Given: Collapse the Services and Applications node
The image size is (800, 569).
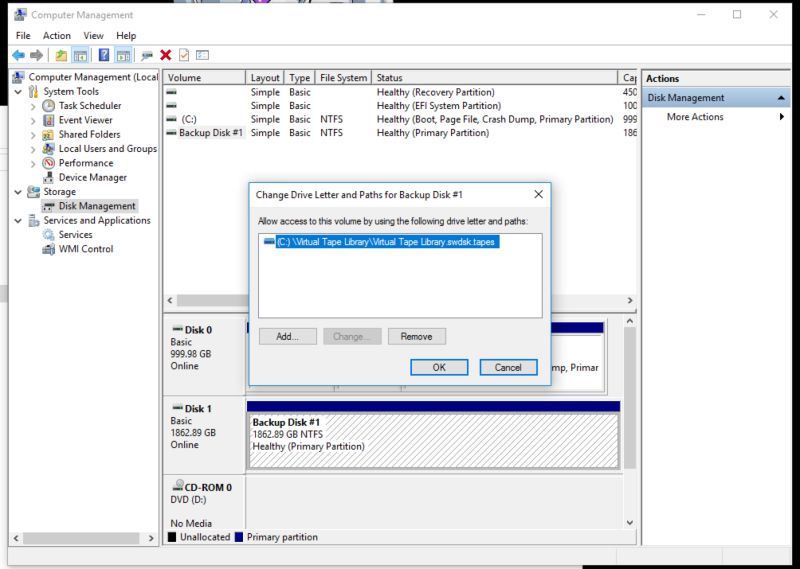Looking at the screenshot, I should (x=18, y=220).
